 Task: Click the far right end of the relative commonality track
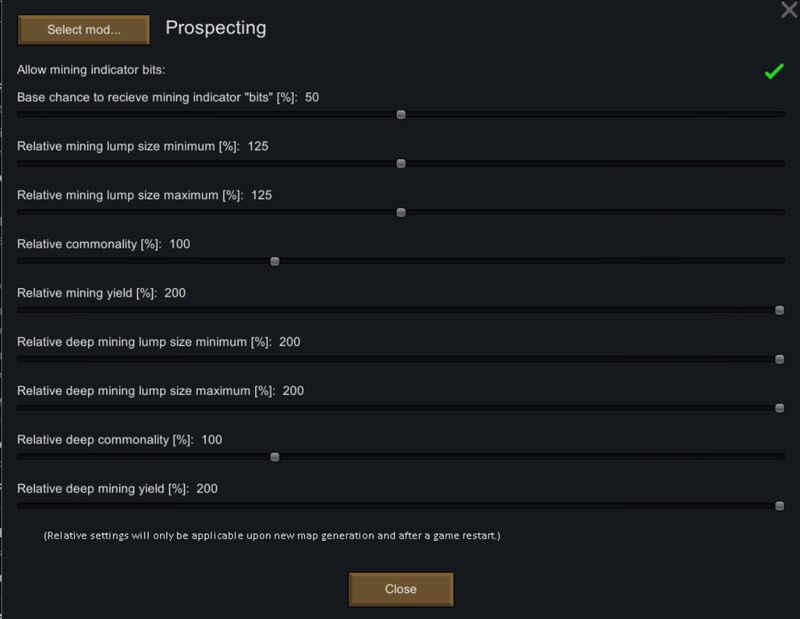(782, 261)
